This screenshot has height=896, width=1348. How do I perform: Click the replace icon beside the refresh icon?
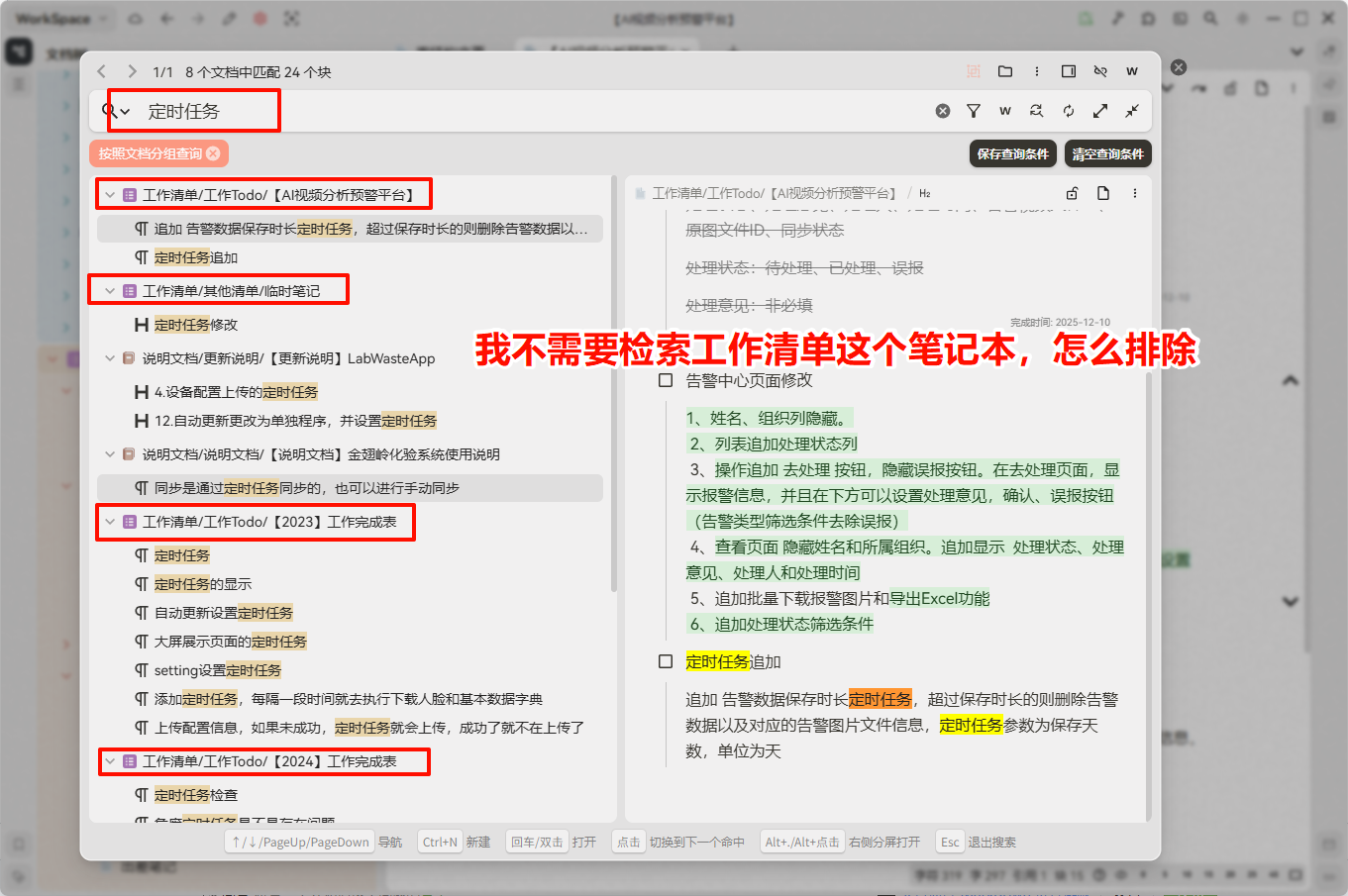click(1037, 111)
